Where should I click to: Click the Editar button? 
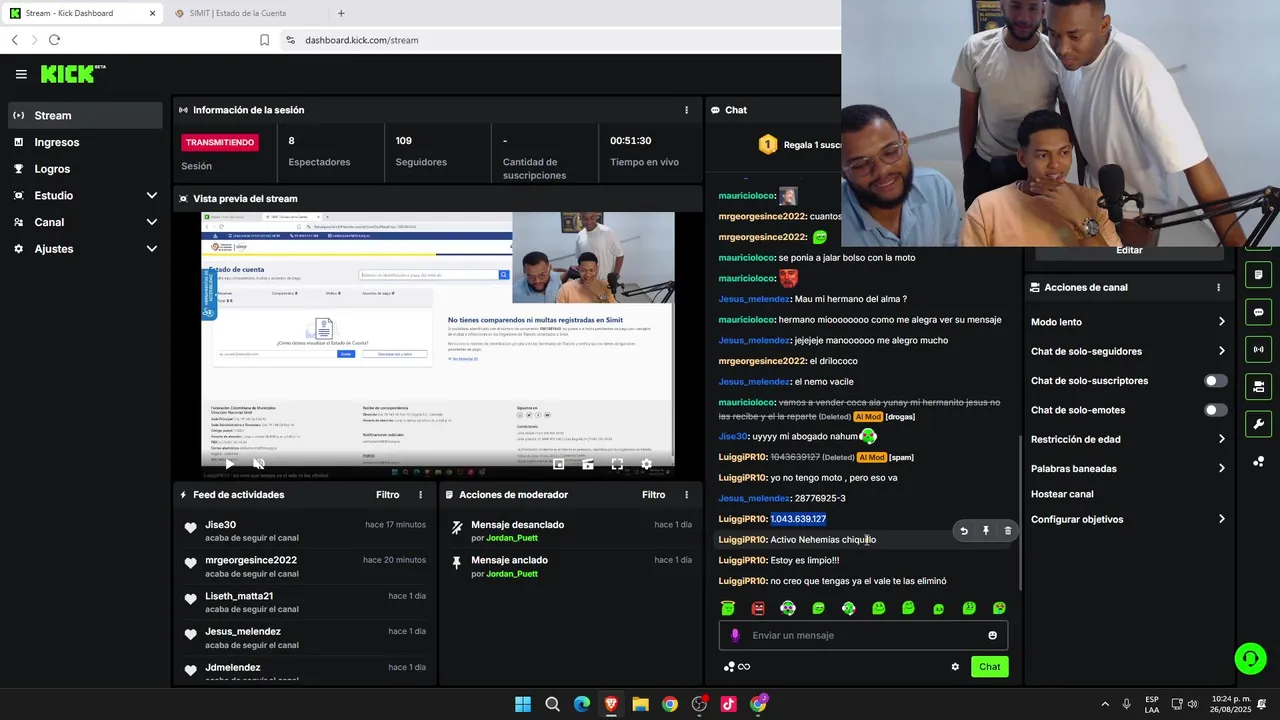coord(1129,250)
